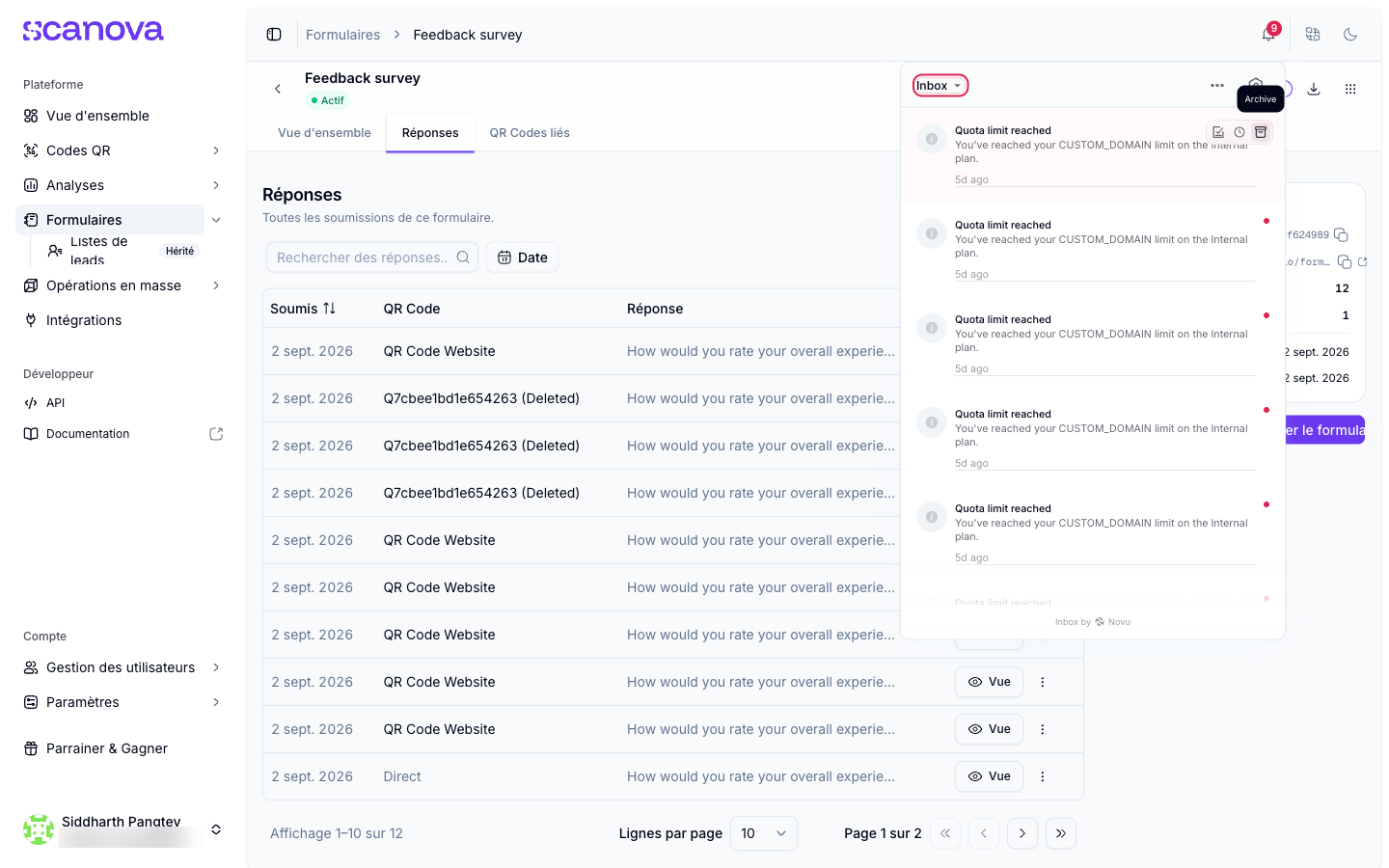This screenshot has width=1389, height=868.
Task: Expand the Codes QR submenu
Action: (x=216, y=150)
